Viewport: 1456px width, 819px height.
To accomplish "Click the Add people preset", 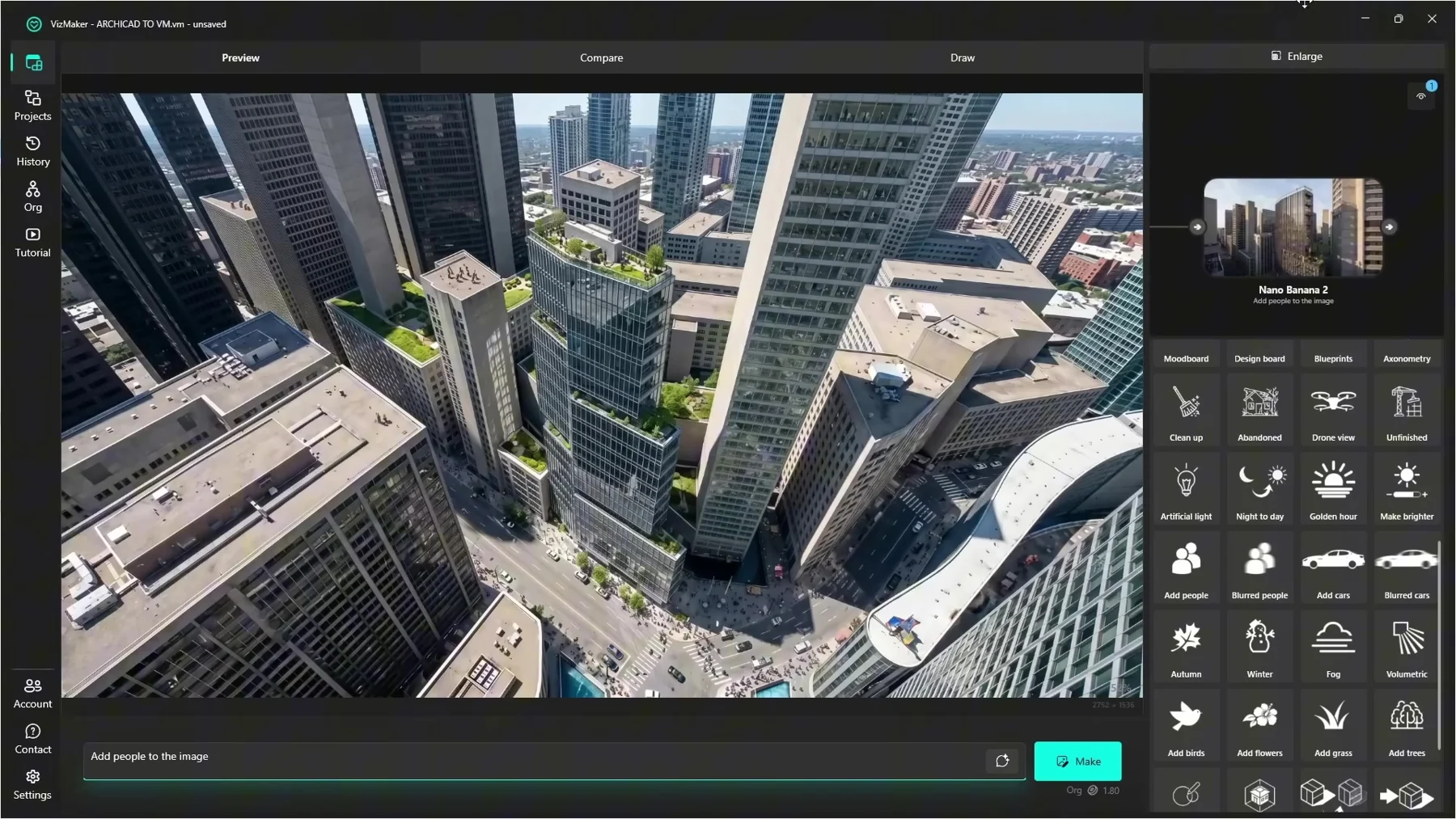I will click(x=1186, y=568).
